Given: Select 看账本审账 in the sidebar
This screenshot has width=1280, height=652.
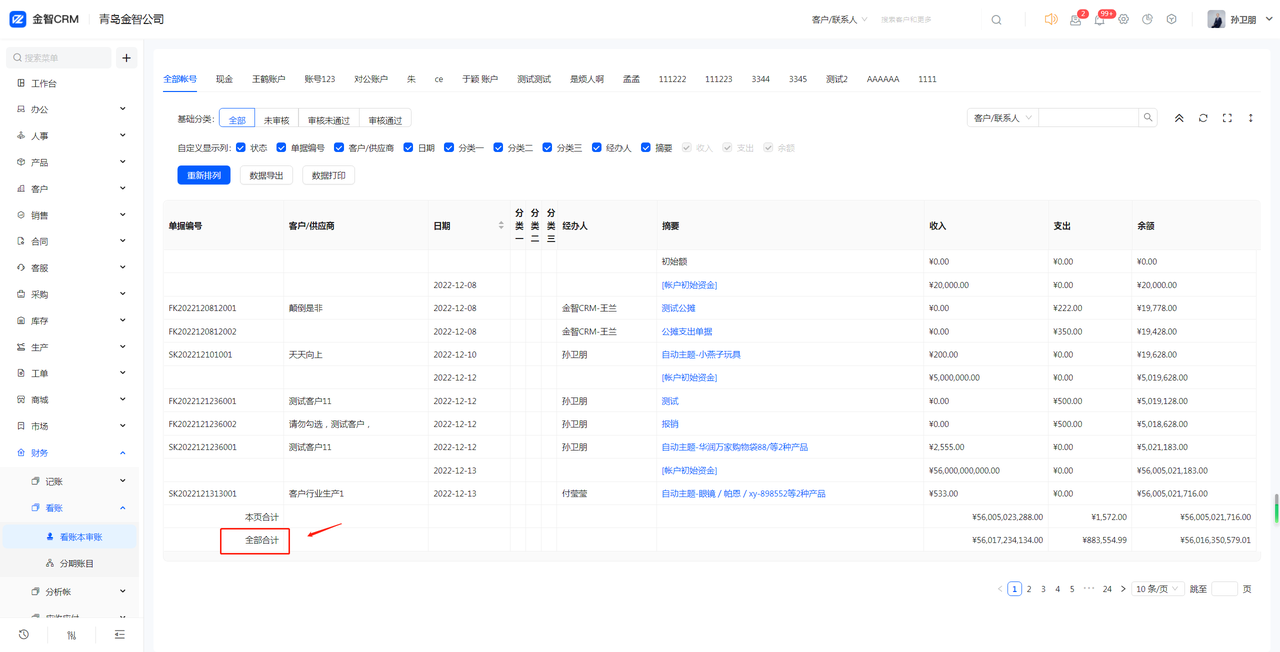Looking at the screenshot, I should tap(71, 537).
